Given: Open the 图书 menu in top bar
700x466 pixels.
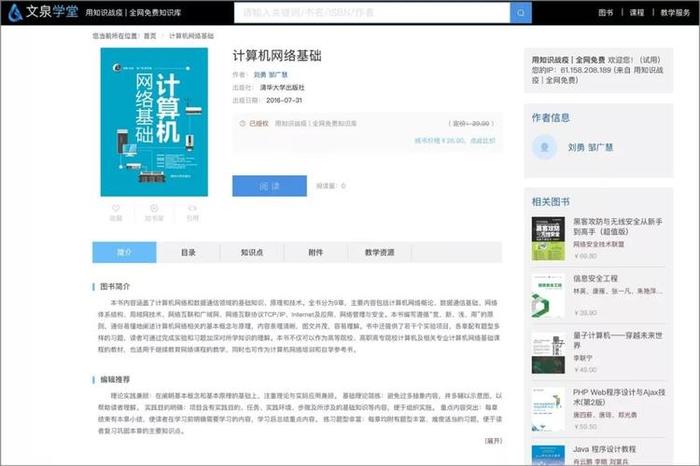Looking at the screenshot, I should [x=606, y=12].
